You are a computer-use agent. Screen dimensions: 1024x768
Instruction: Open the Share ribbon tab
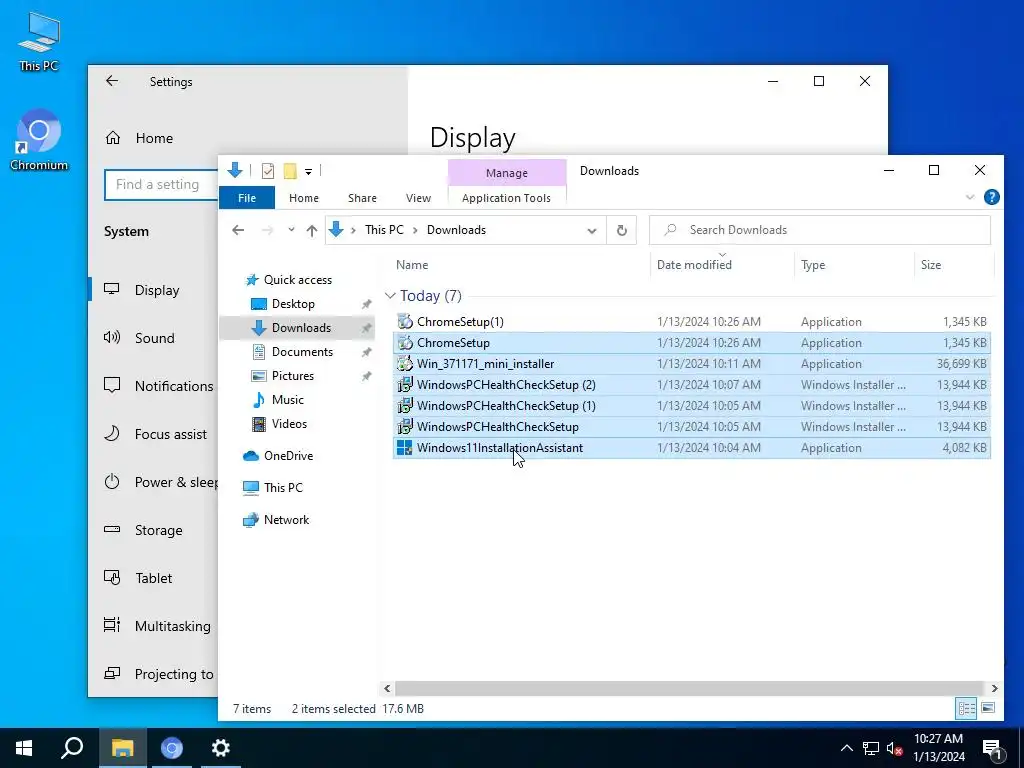pyautogui.click(x=362, y=198)
